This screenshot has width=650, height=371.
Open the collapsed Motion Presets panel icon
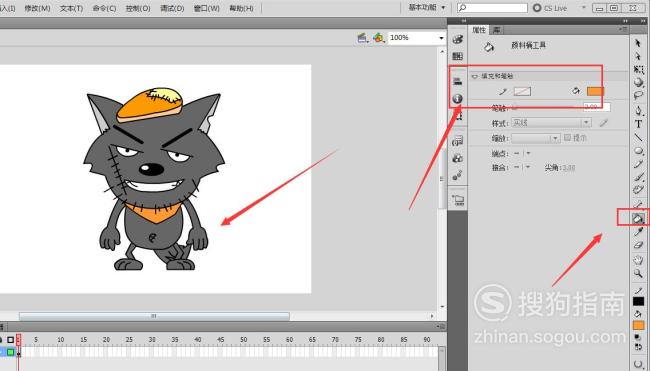tap(458, 175)
